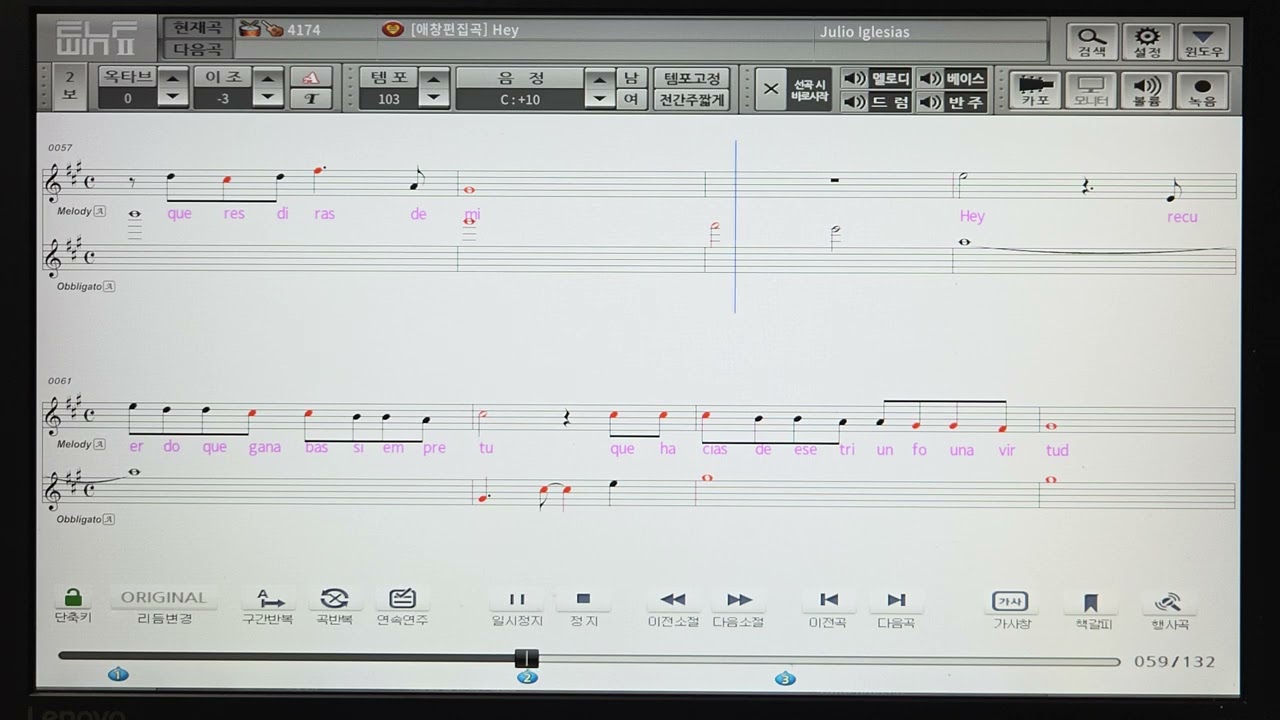Add a bookmark (책갈피)
This screenshot has width=1280, height=720.
[1092, 609]
